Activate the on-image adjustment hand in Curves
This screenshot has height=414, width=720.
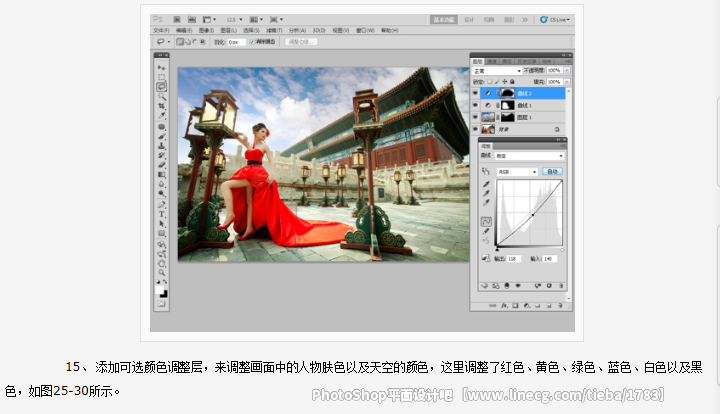pos(486,171)
